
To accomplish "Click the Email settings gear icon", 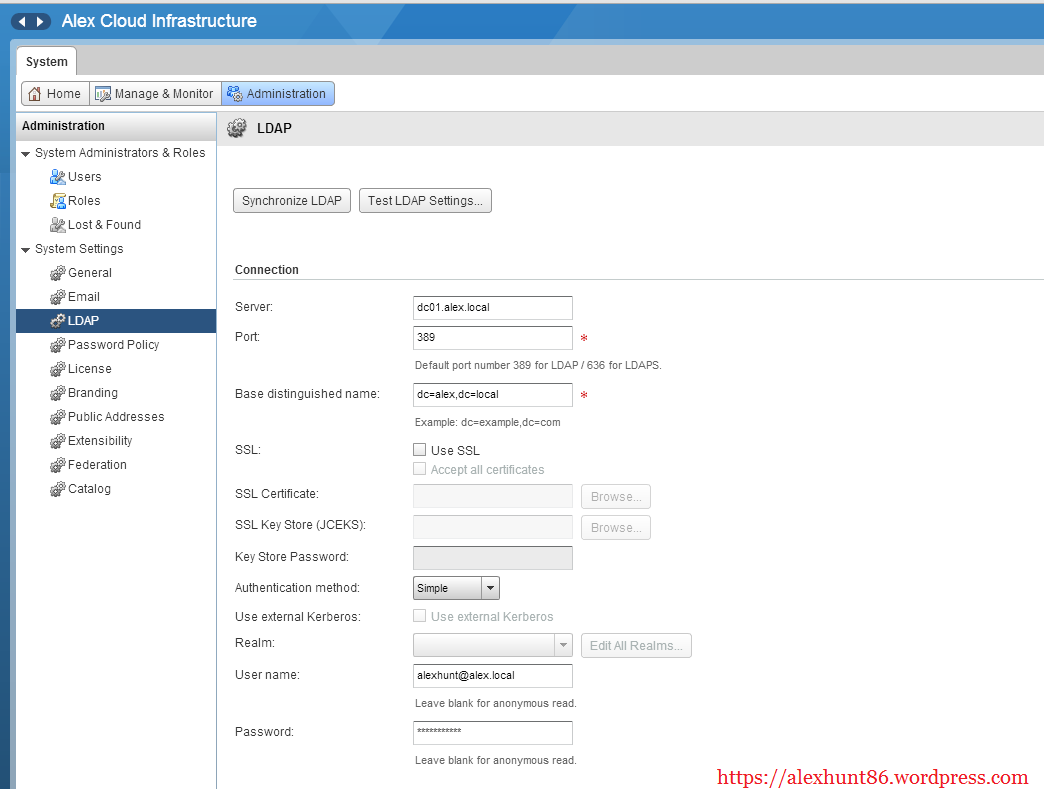I will [x=58, y=297].
